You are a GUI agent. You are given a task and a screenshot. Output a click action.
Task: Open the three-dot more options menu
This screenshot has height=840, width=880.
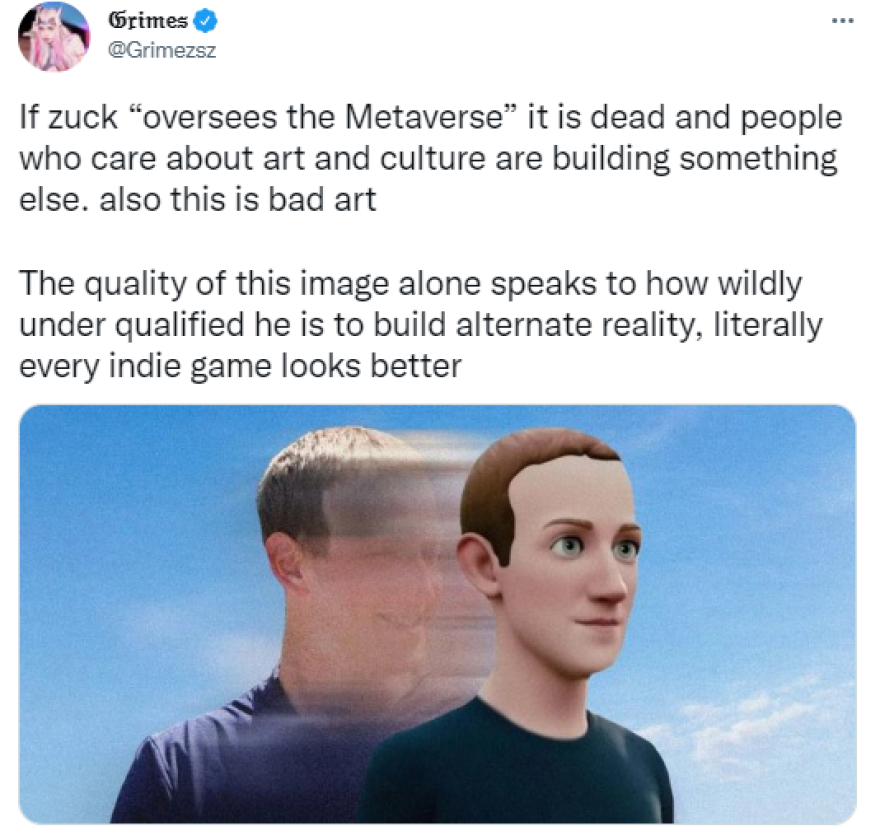click(842, 21)
